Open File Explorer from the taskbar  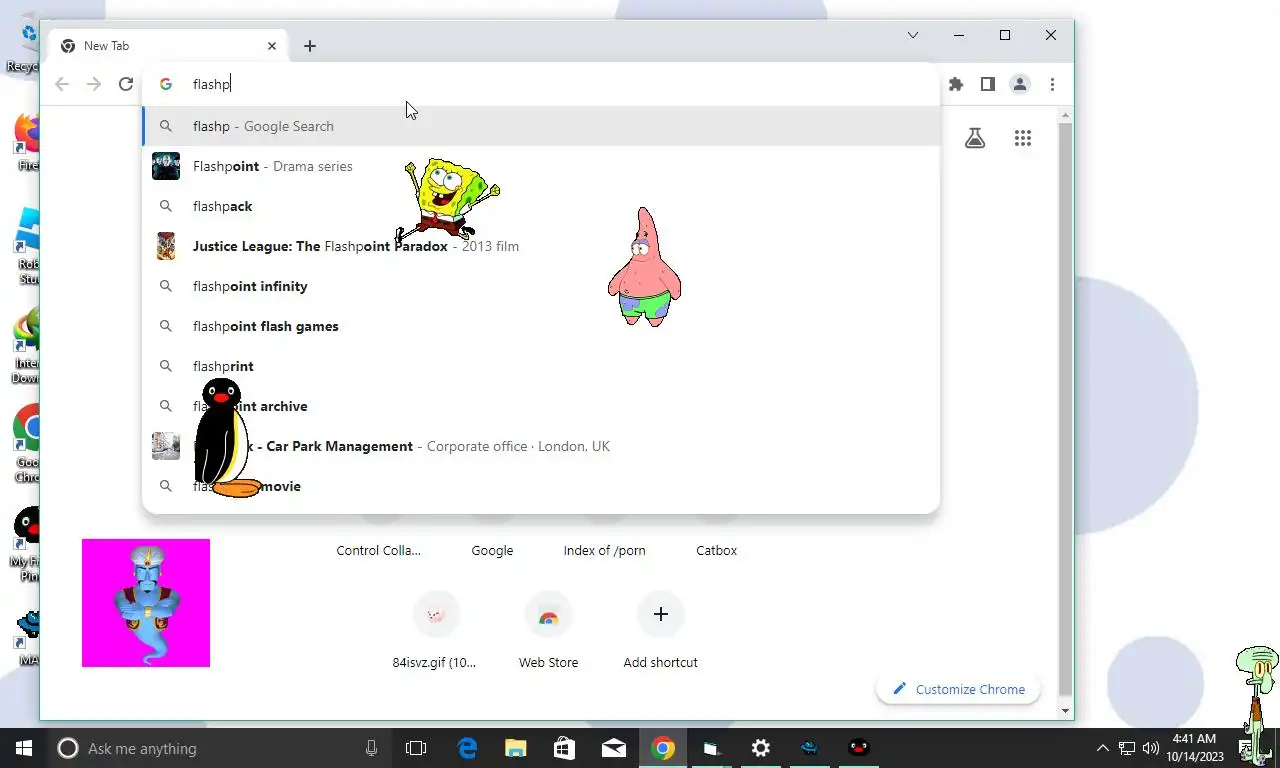click(516, 748)
